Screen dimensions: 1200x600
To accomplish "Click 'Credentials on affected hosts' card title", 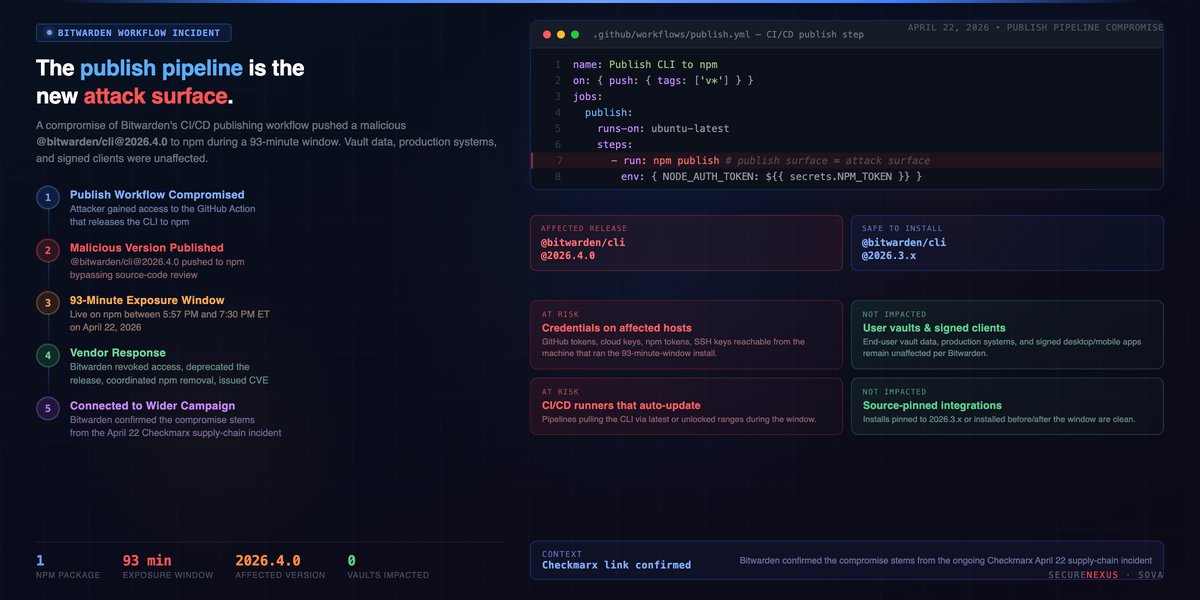I will coord(616,328).
